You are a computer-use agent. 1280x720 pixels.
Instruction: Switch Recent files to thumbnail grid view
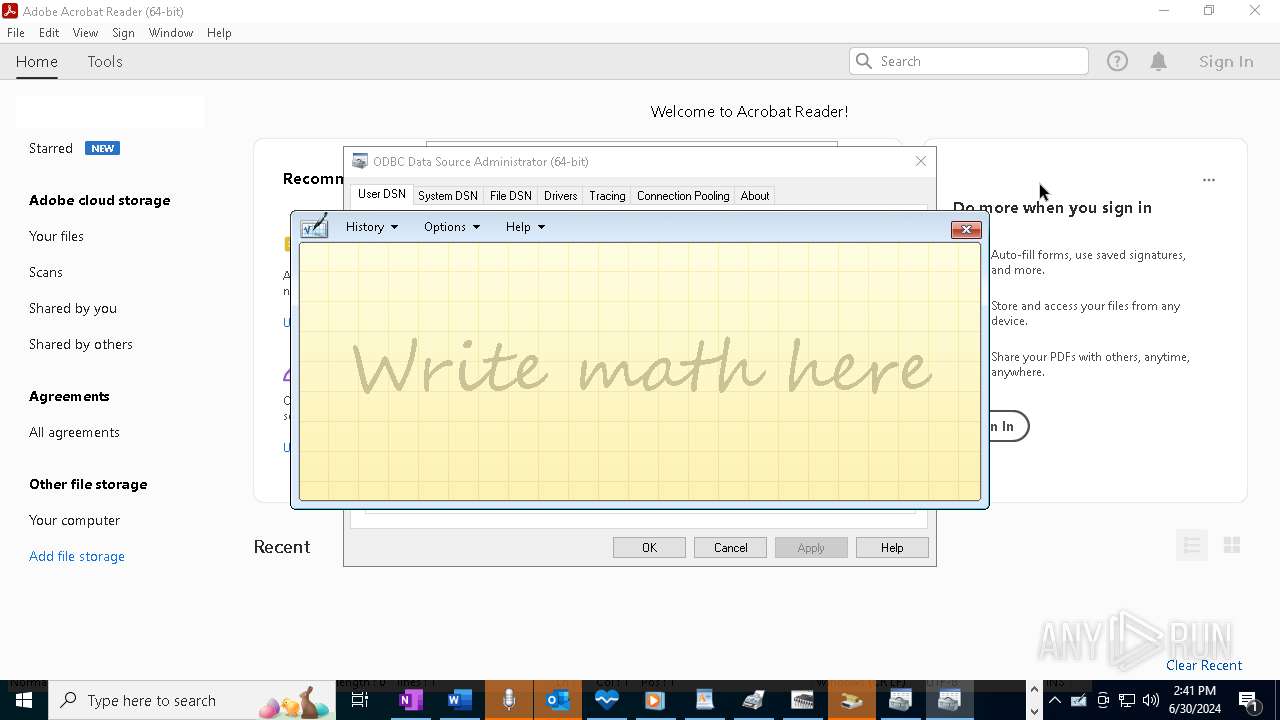click(1232, 545)
